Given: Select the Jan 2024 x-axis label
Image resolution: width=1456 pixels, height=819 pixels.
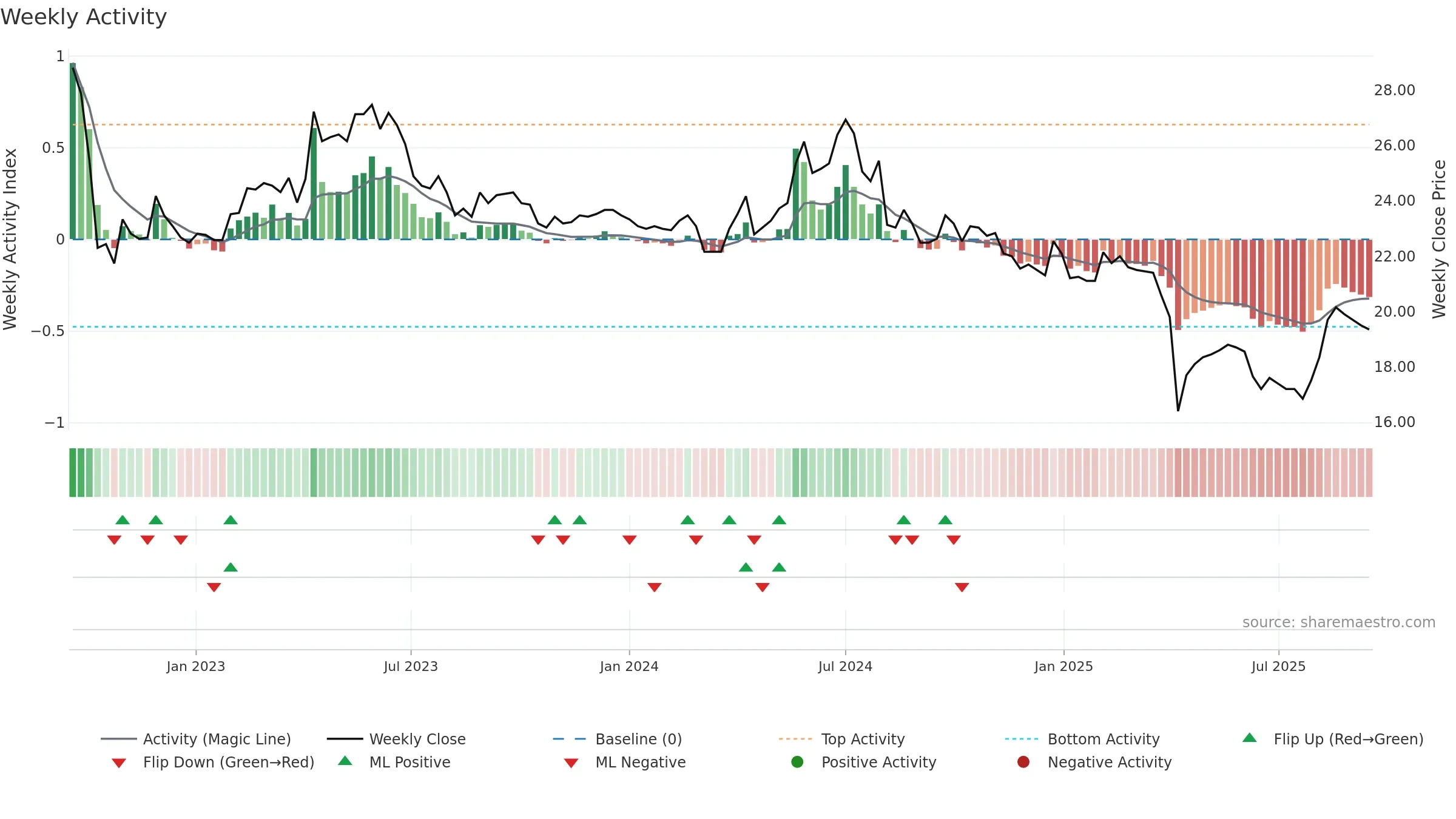Looking at the screenshot, I should click(629, 666).
